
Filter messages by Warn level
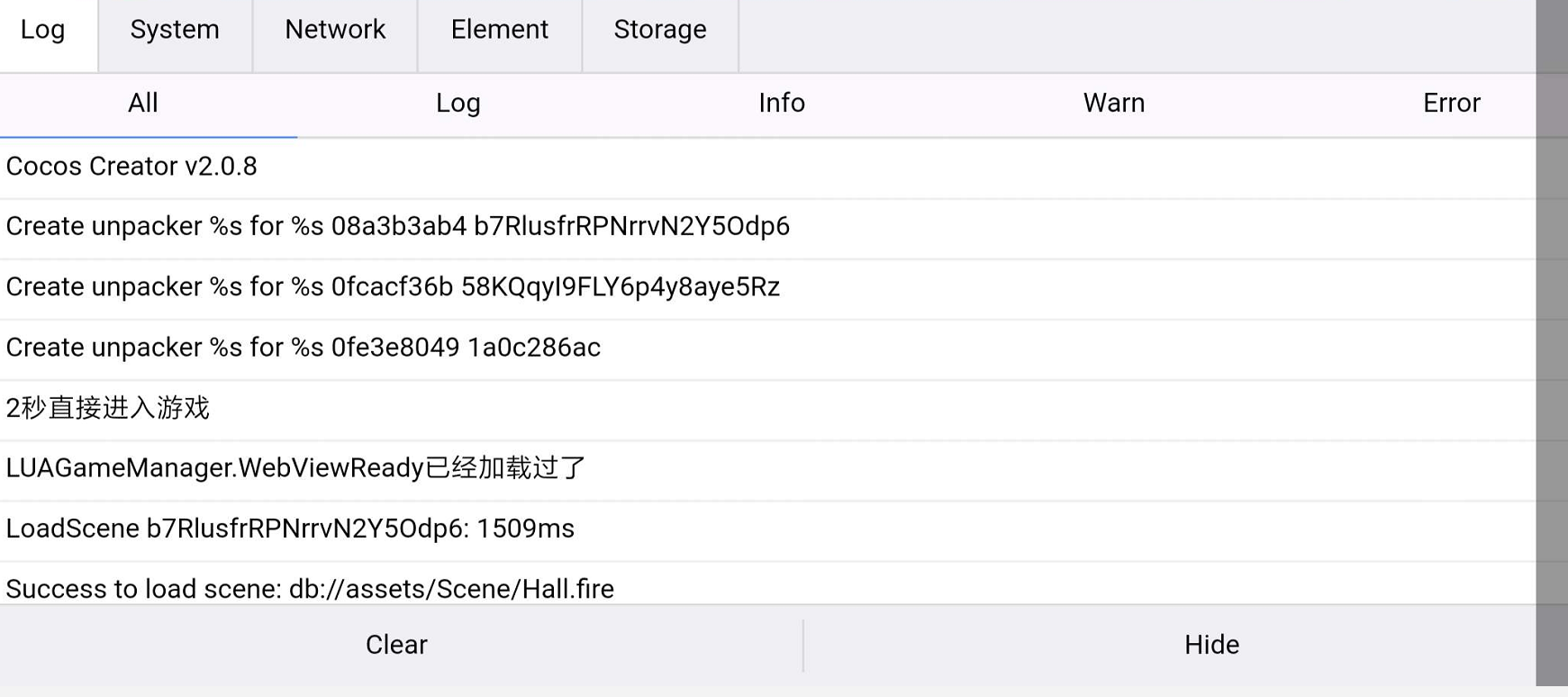coord(1113,104)
